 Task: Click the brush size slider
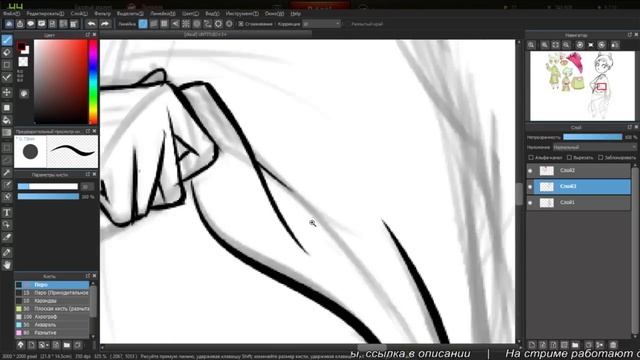[x=48, y=187]
